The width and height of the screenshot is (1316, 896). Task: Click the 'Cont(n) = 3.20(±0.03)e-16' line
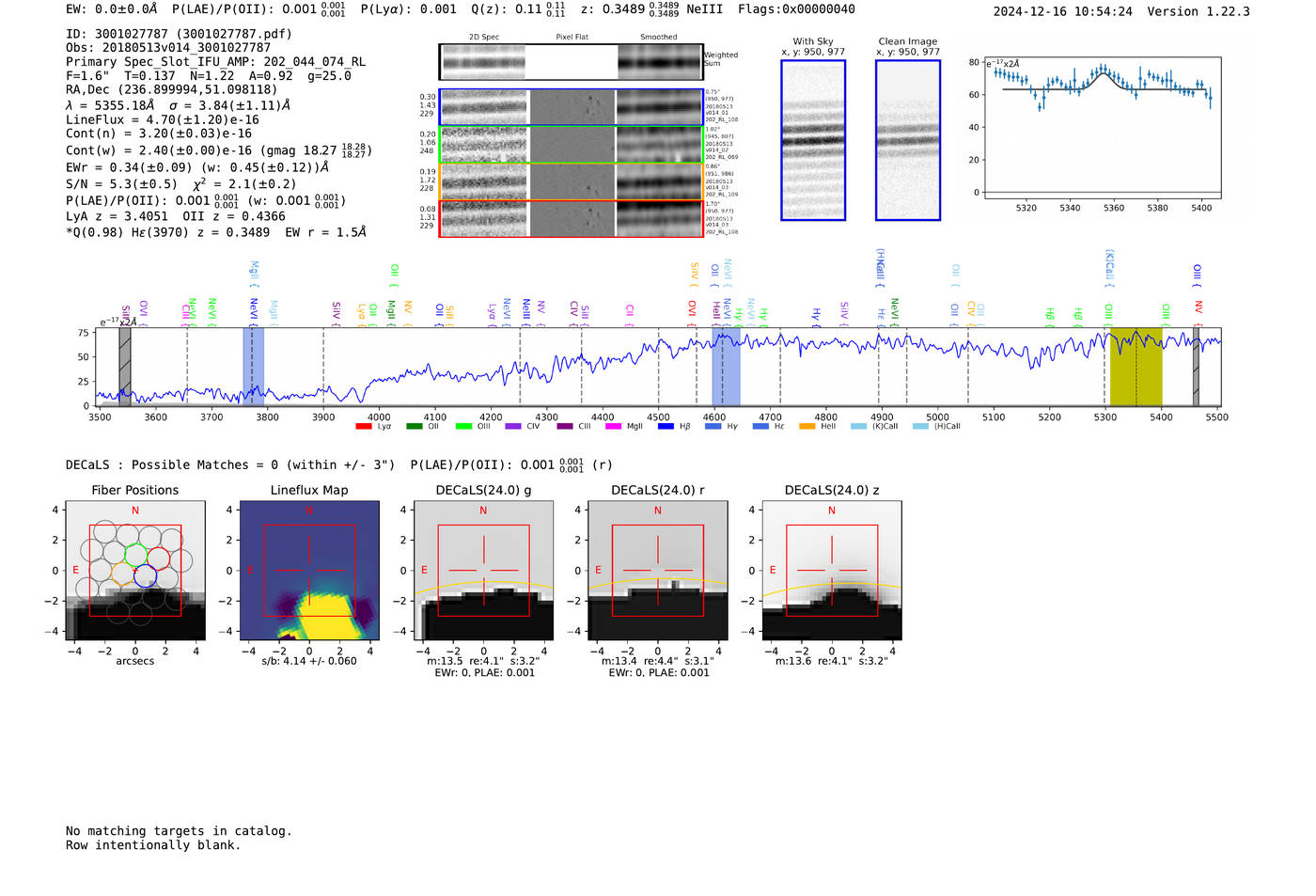point(159,134)
